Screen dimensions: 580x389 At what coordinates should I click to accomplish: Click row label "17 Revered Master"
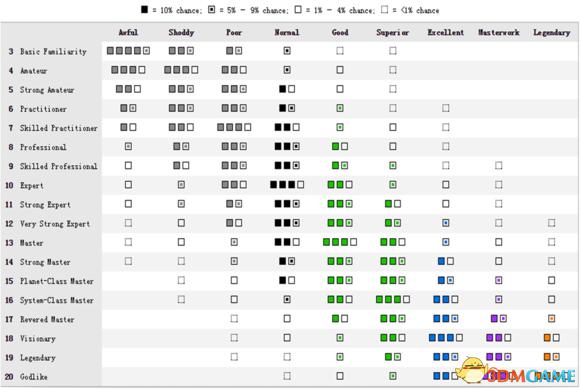pos(39,319)
